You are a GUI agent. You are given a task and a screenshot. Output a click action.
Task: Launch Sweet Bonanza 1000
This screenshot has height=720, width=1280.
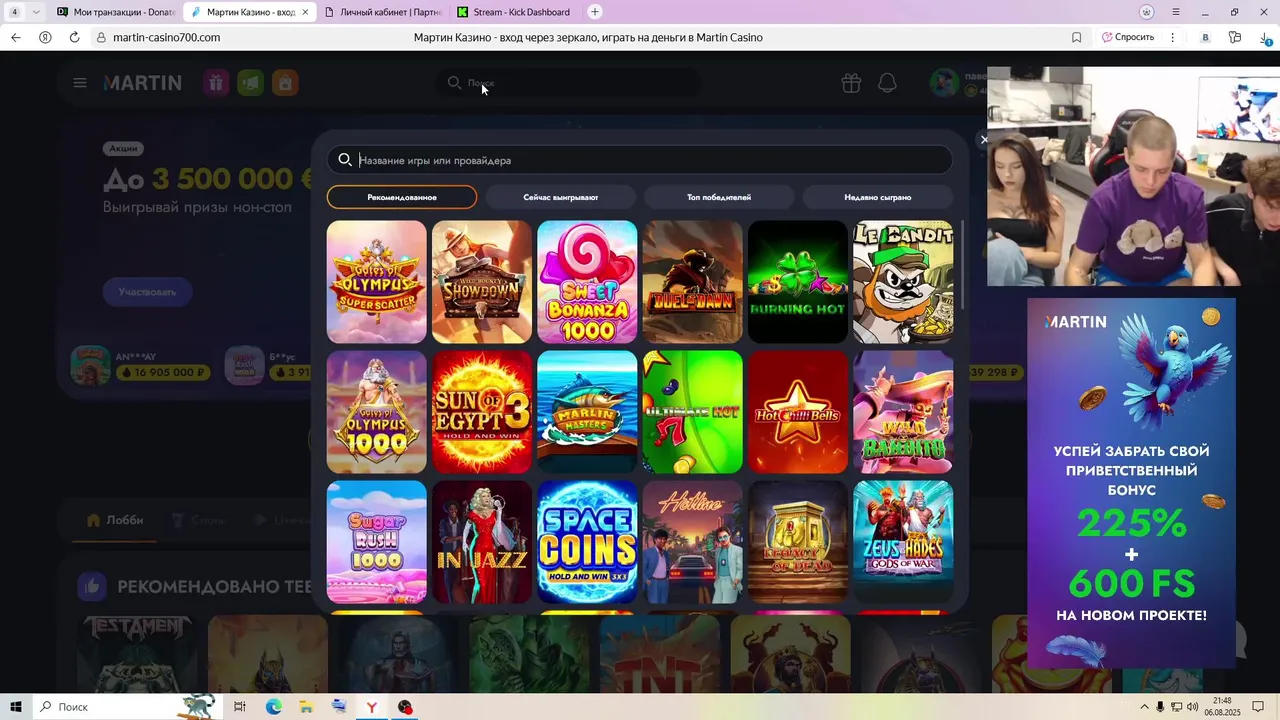tap(587, 282)
